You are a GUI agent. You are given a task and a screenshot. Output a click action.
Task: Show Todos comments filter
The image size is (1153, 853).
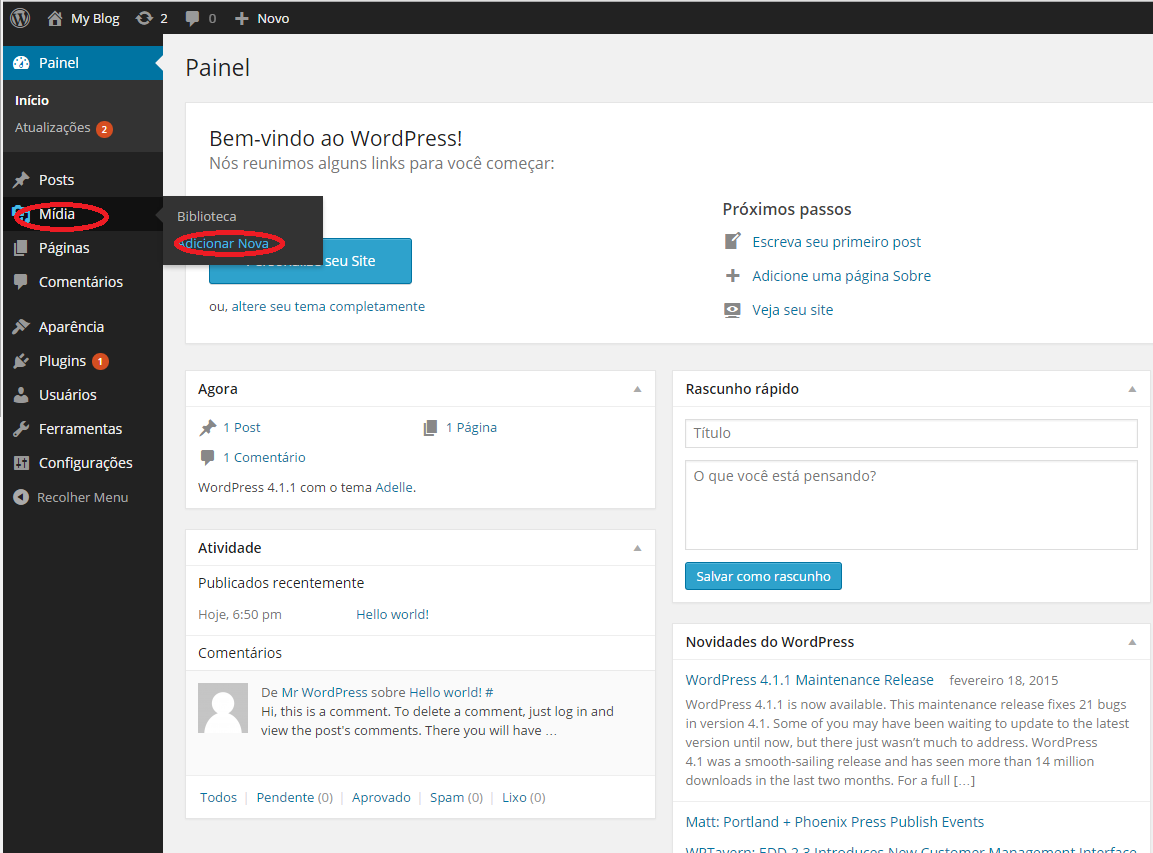point(218,798)
